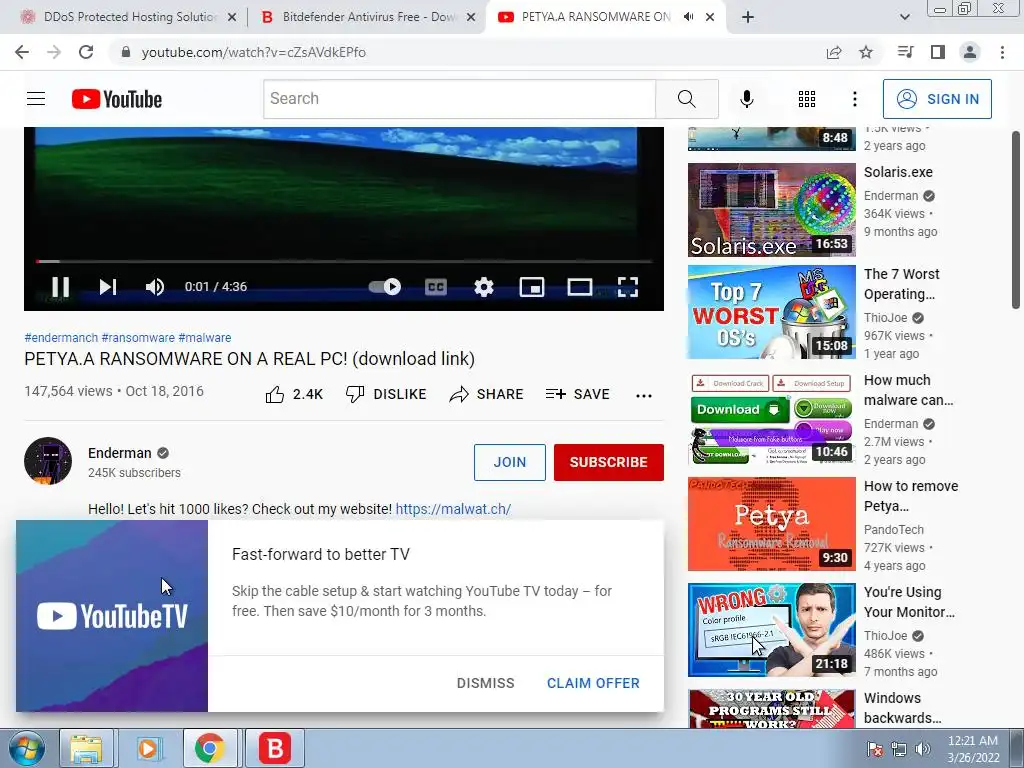1024x768 pixels.
Task: Open Windows Media Player taskbar icon
Action: point(149,748)
